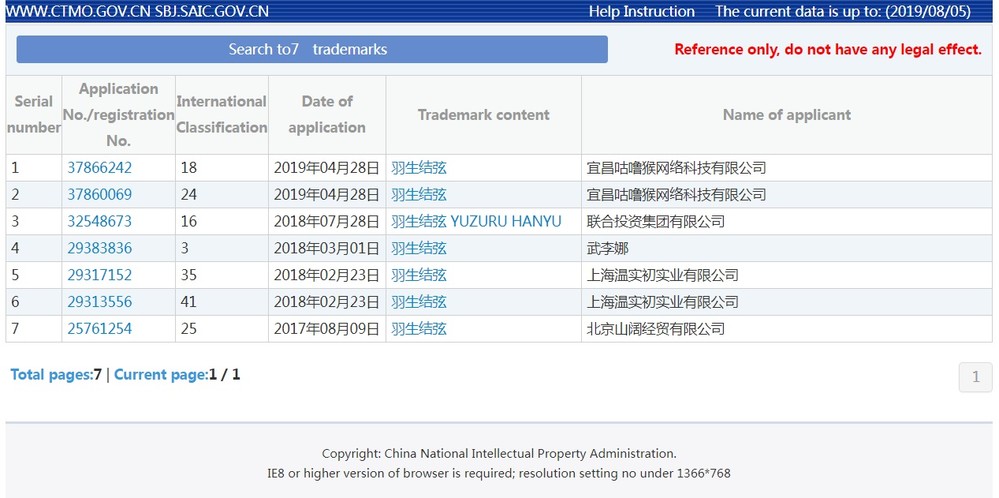Click the 'Date of application' column header
The height and width of the screenshot is (498, 999).
tap(327, 115)
